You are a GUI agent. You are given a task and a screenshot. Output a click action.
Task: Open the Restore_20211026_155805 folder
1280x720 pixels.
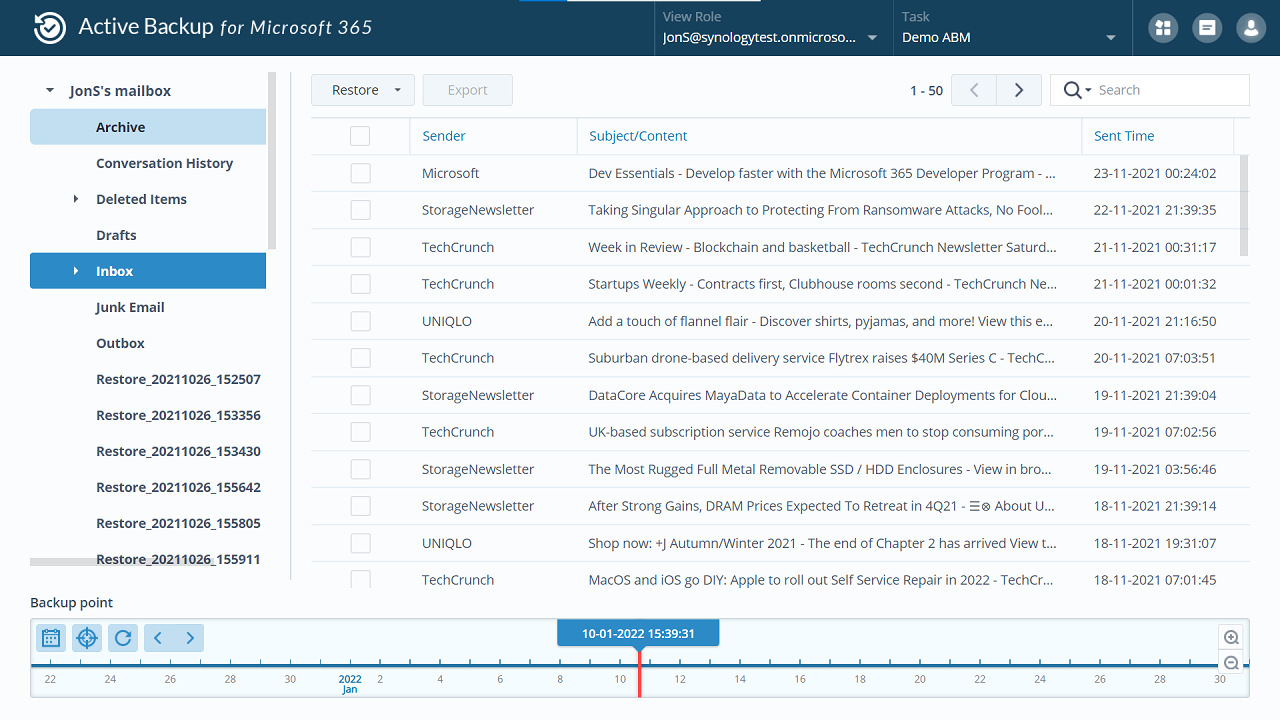click(148, 523)
